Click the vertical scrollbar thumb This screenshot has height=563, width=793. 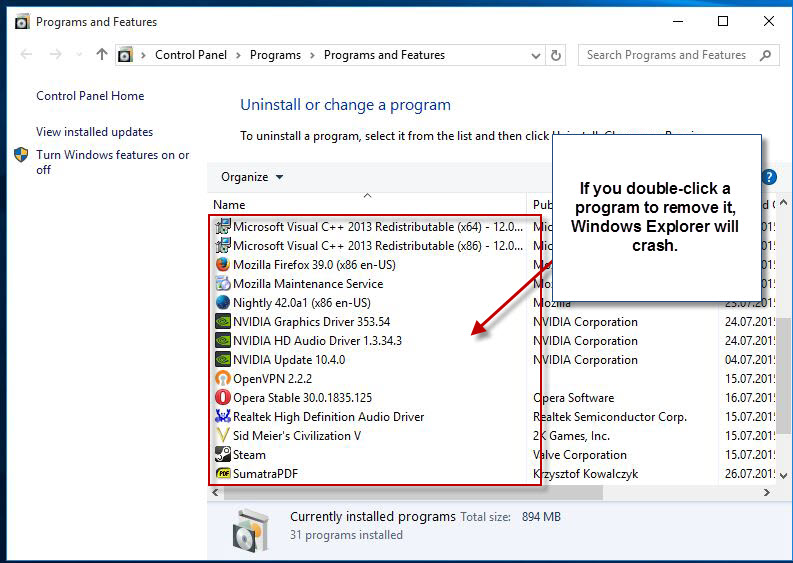tap(784, 375)
